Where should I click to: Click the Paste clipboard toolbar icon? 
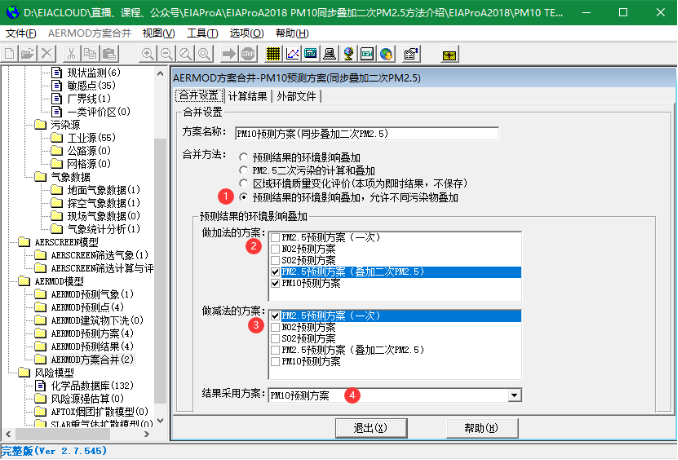coord(109,54)
